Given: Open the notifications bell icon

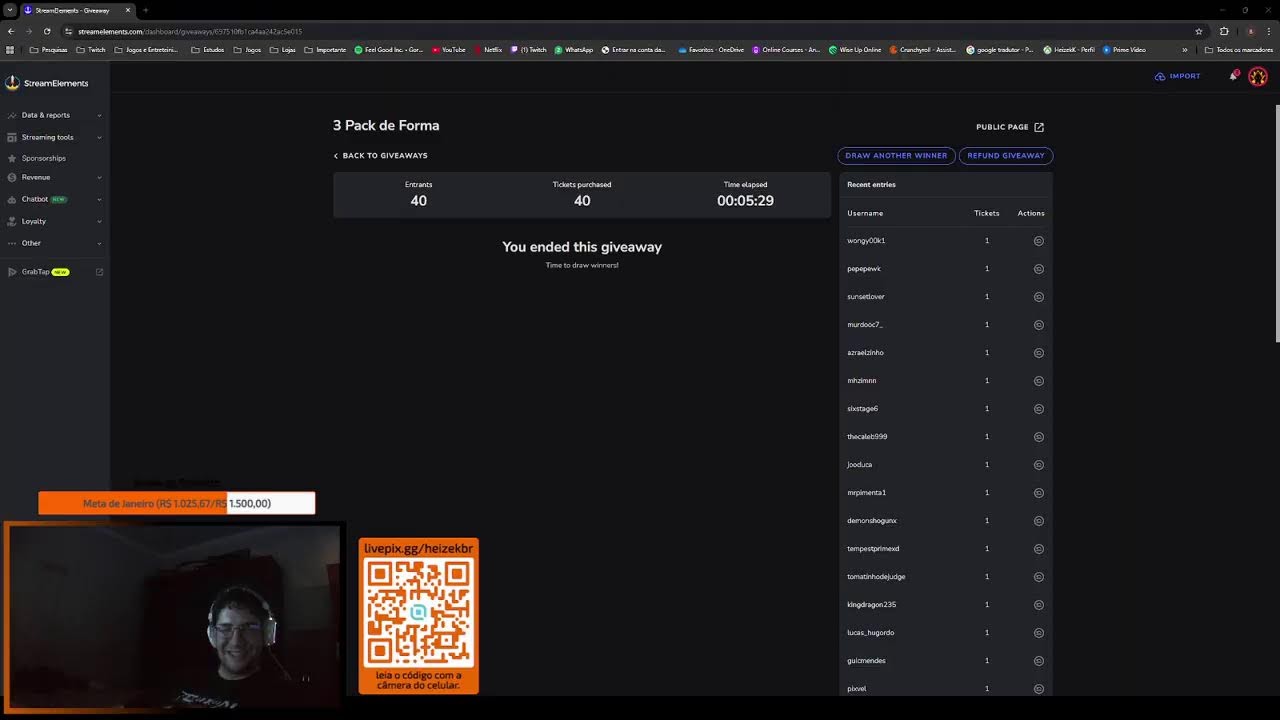Looking at the screenshot, I should (1233, 76).
